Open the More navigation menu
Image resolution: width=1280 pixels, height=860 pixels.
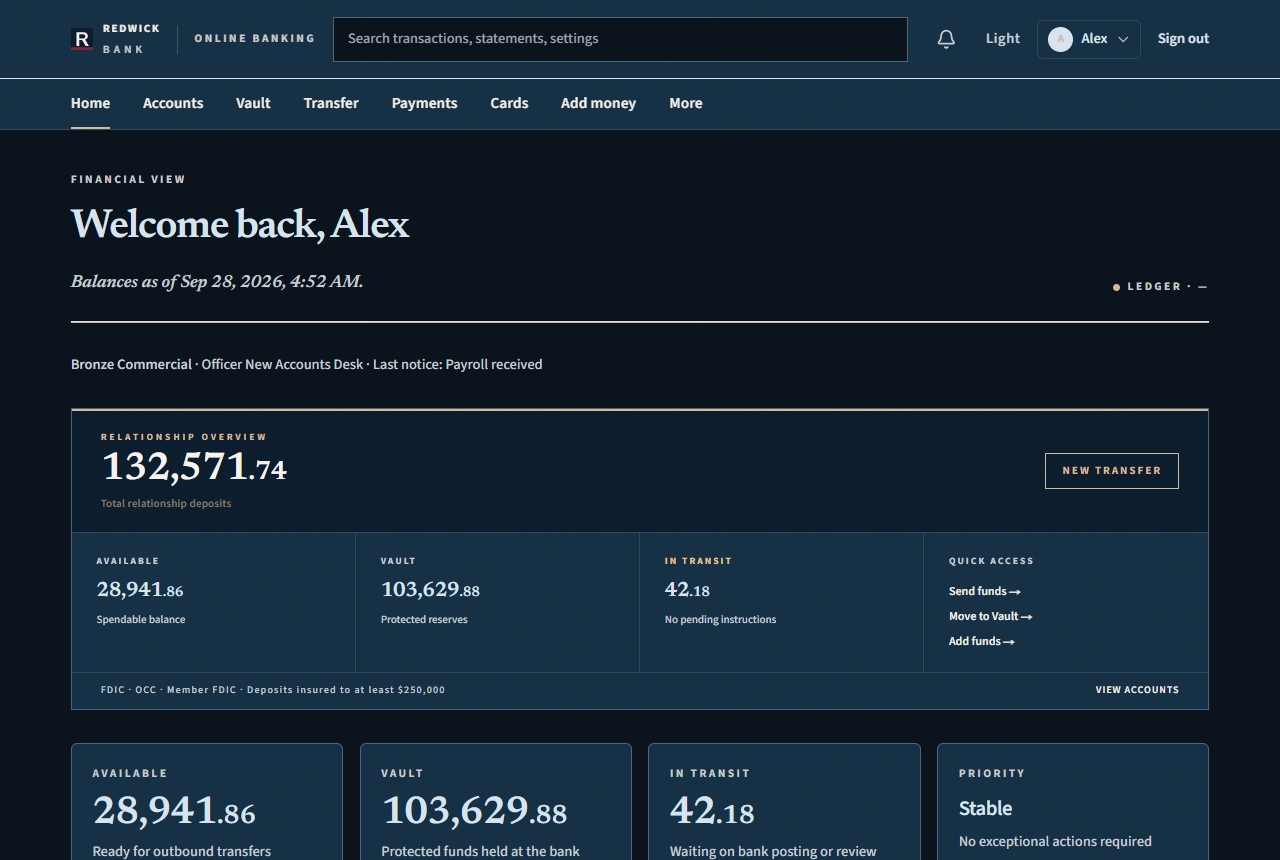[686, 103]
